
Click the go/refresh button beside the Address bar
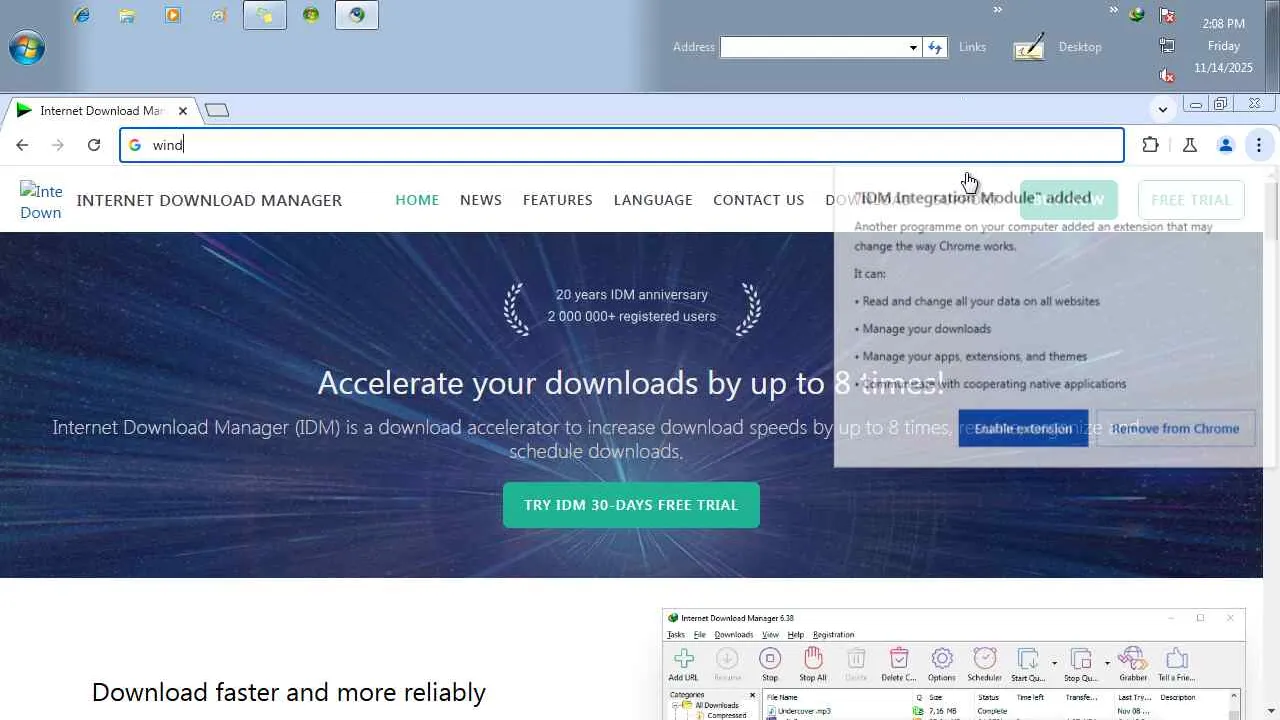click(935, 47)
